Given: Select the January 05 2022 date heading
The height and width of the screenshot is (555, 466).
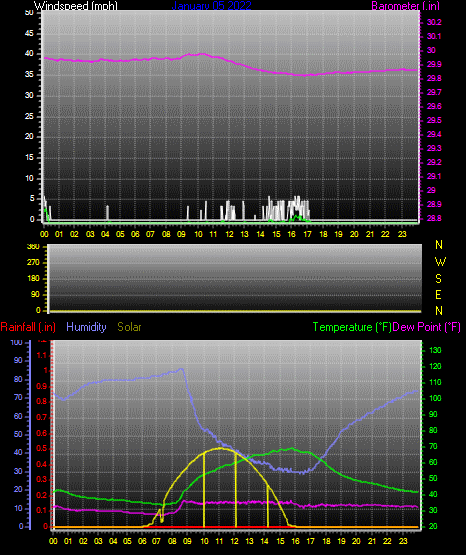Looking at the screenshot, I should point(212,6).
